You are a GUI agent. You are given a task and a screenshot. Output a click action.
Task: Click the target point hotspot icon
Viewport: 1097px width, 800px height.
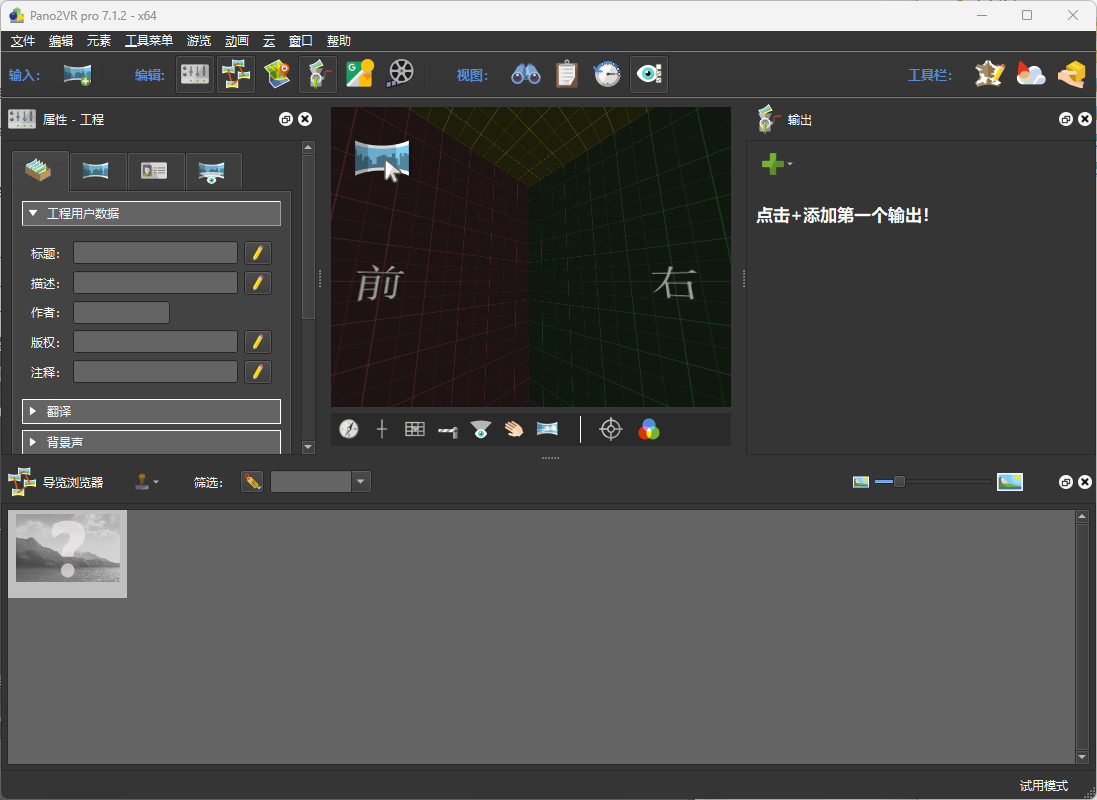point(611,429)
